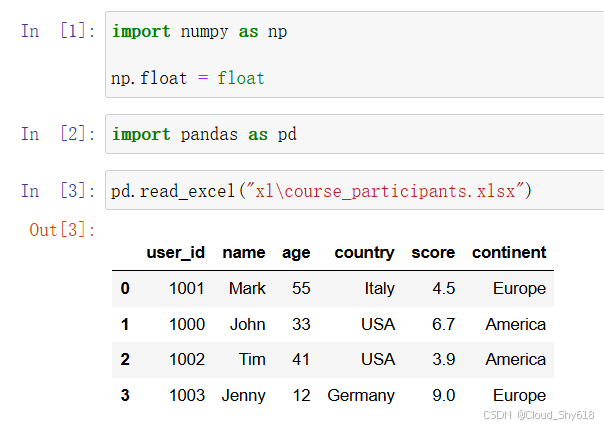Click the pd.read_excel code cell
604x426 pixels.
354,190
